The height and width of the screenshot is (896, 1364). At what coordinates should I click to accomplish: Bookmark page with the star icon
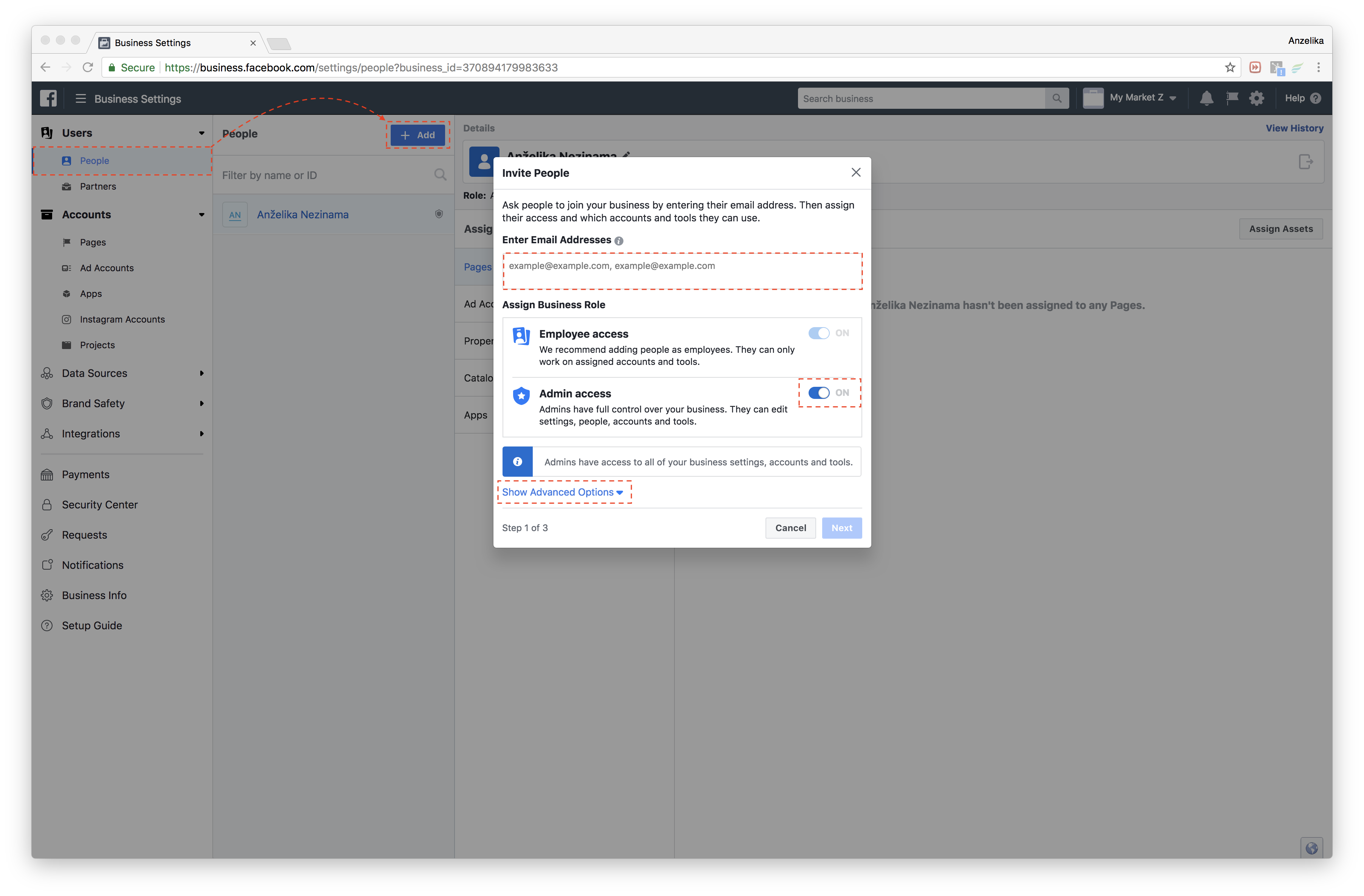[x=1230, y=68]
